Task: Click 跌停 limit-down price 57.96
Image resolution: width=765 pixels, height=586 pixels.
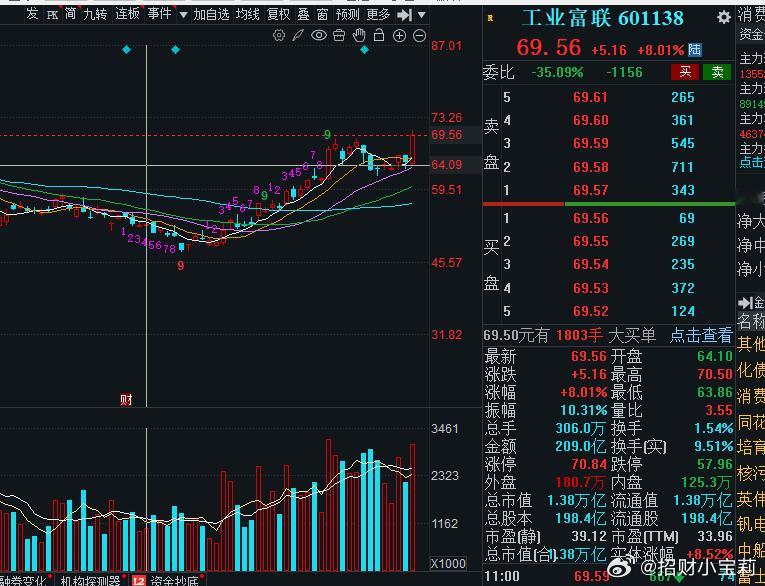Action: [x=715, y=464]
